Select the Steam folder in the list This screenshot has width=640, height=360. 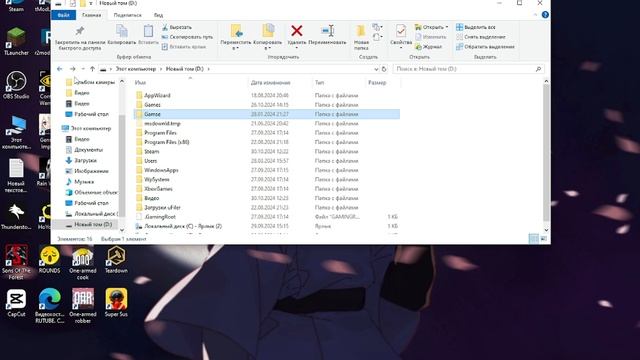[267, 151]
